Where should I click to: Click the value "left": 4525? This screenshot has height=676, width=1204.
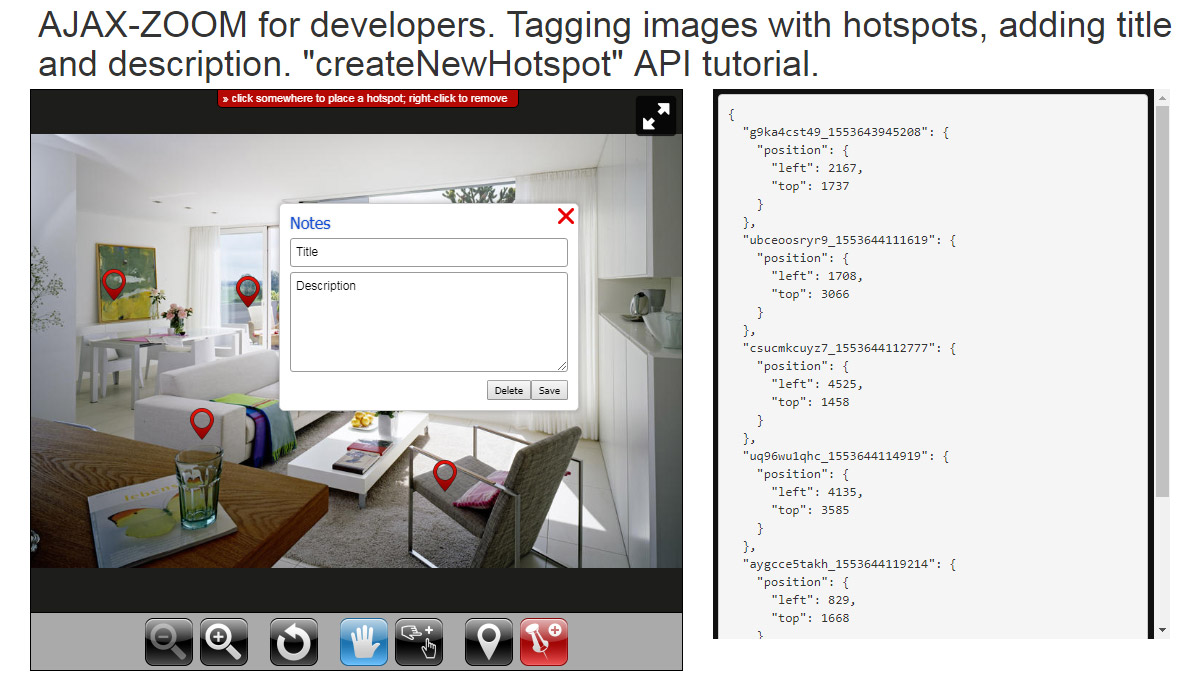817,384
